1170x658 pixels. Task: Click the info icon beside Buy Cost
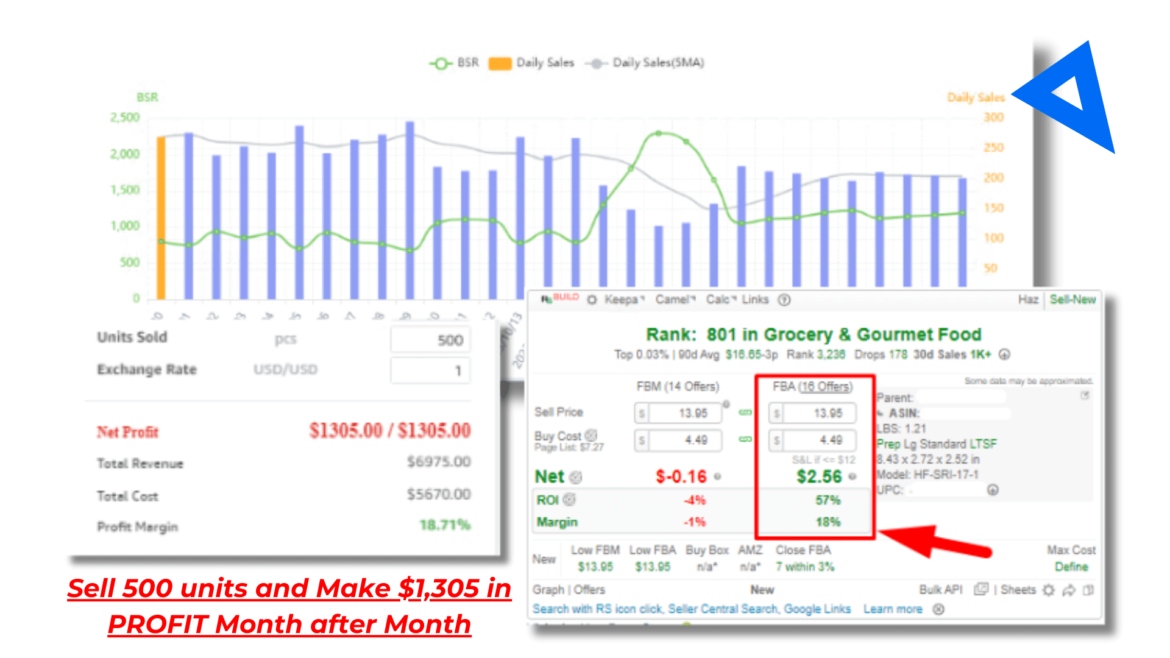pyautogui.click(x=590, y=435)
